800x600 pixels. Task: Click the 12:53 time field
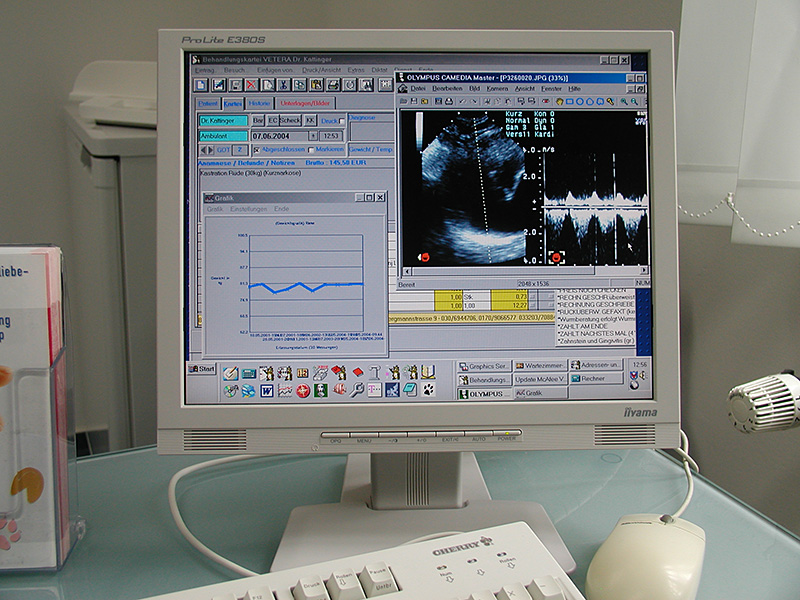(x=331, y=136)
